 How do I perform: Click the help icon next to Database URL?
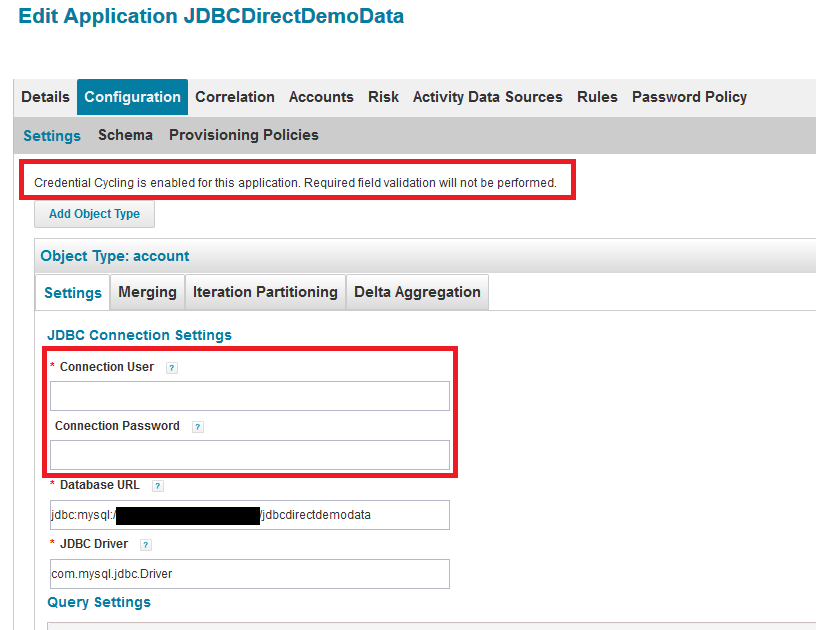pos(158,486)
